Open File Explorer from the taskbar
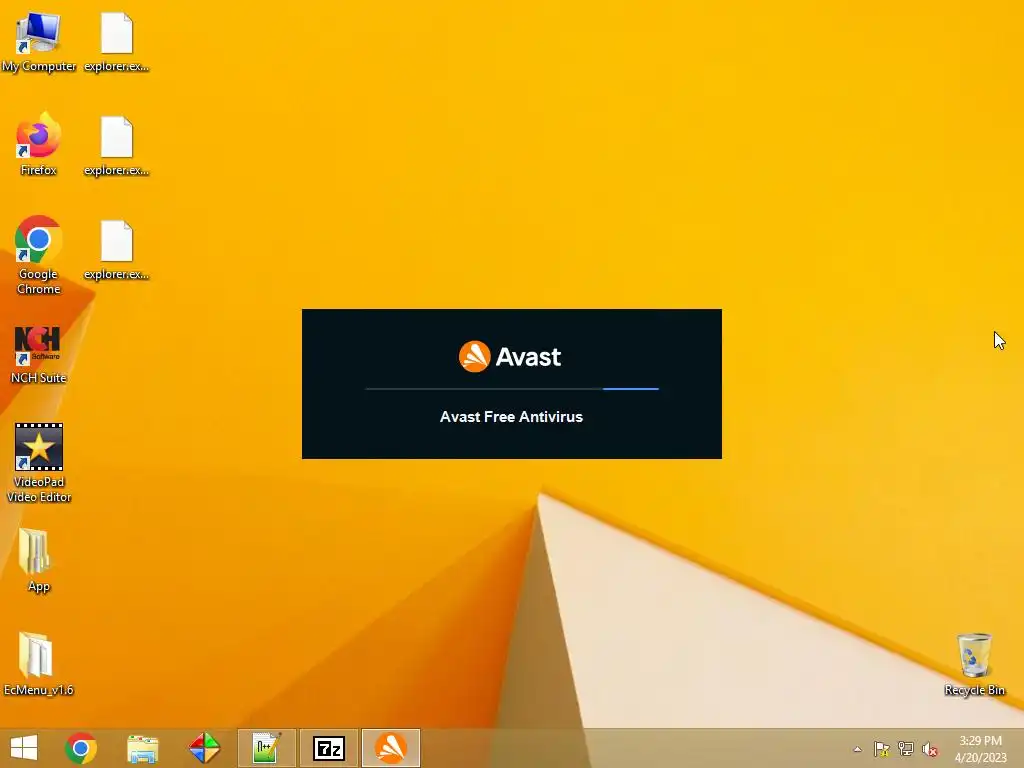Viewport: 1024px width, 768px height. (x=142, y=748)
